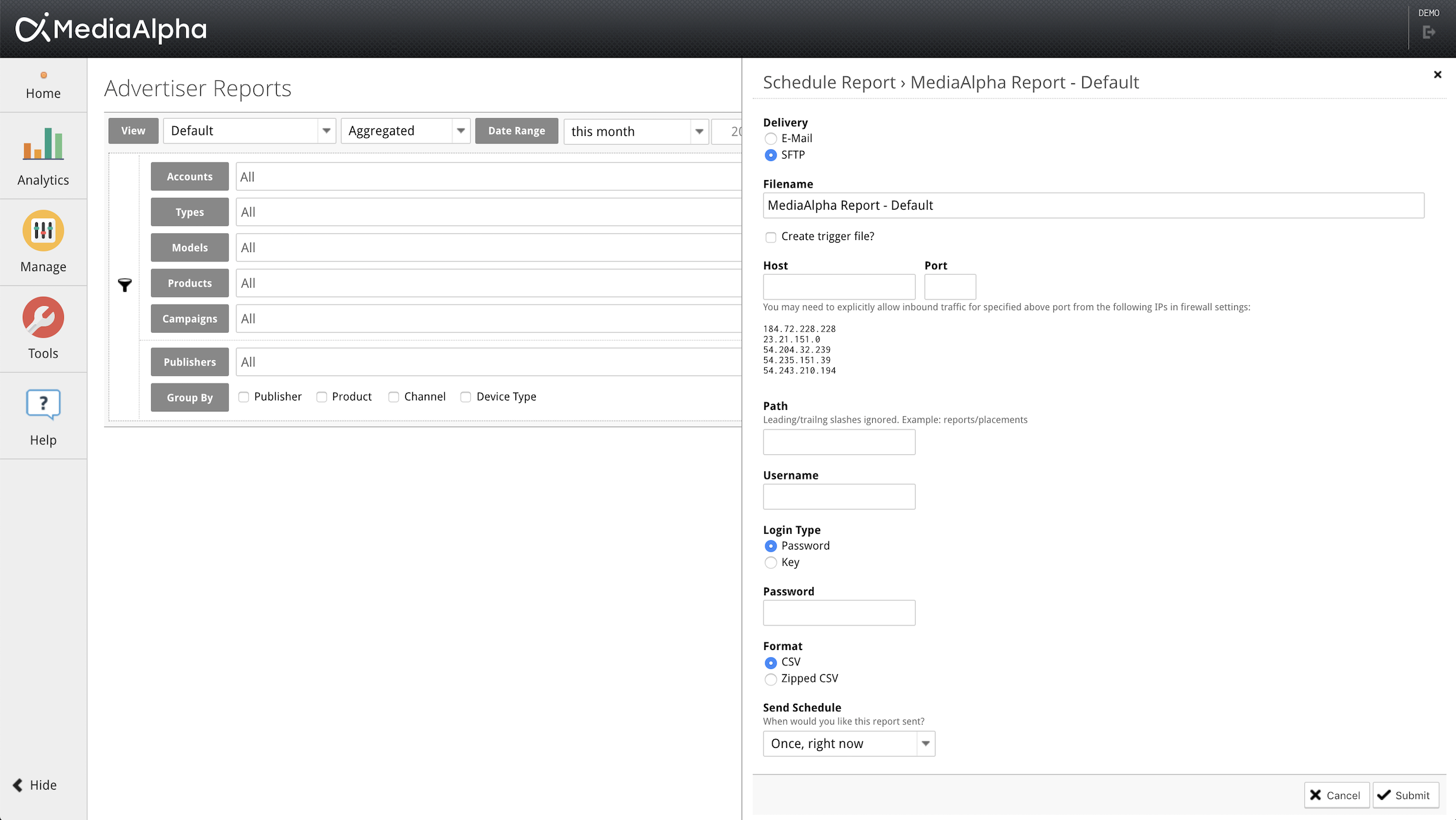Image resolution: width=1456 pixels, height=820 pixels.
Task: Open the Default view dropdown
Action: tap(249, 131)
